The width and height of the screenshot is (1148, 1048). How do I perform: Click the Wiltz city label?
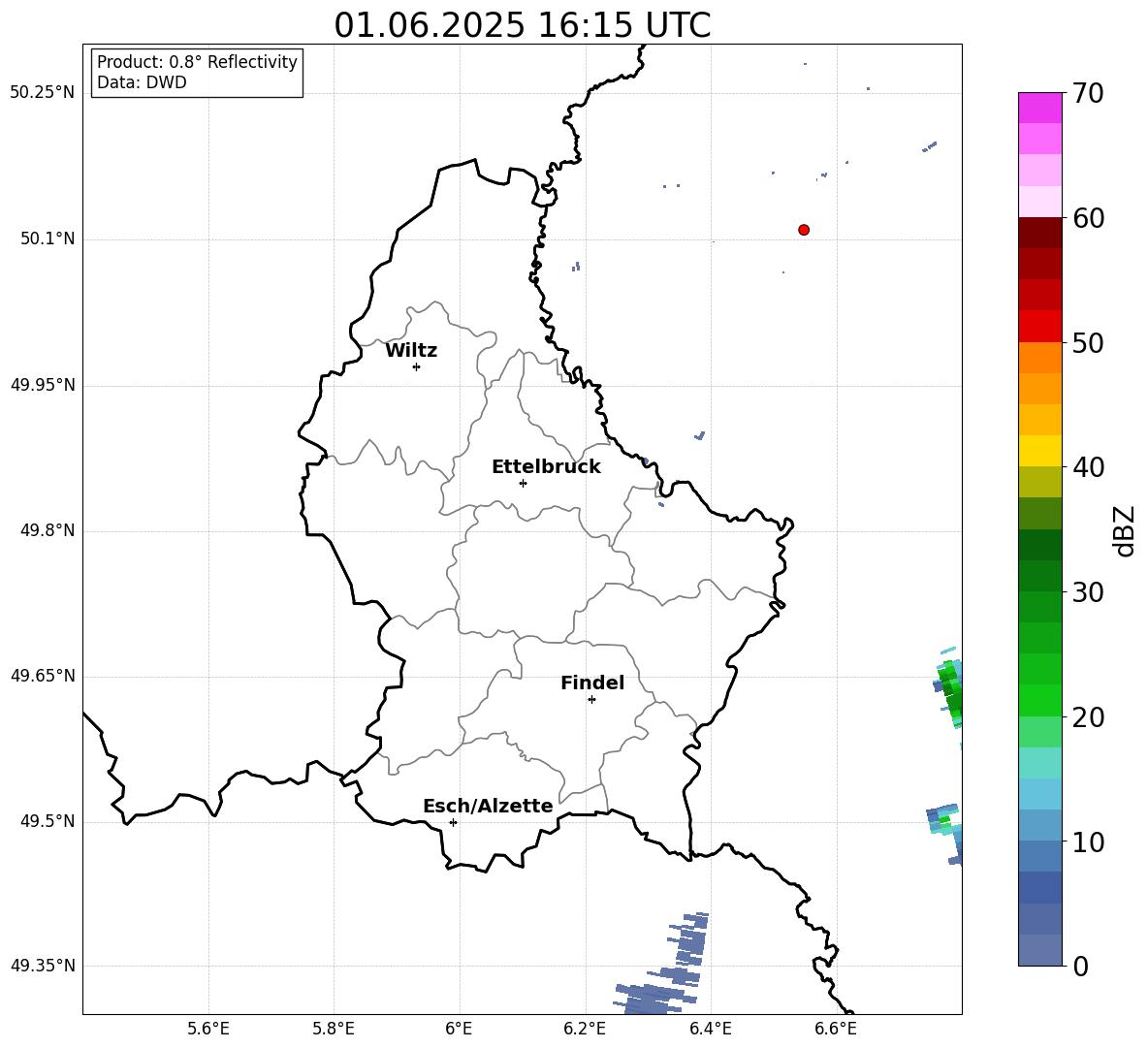[411, 351]
